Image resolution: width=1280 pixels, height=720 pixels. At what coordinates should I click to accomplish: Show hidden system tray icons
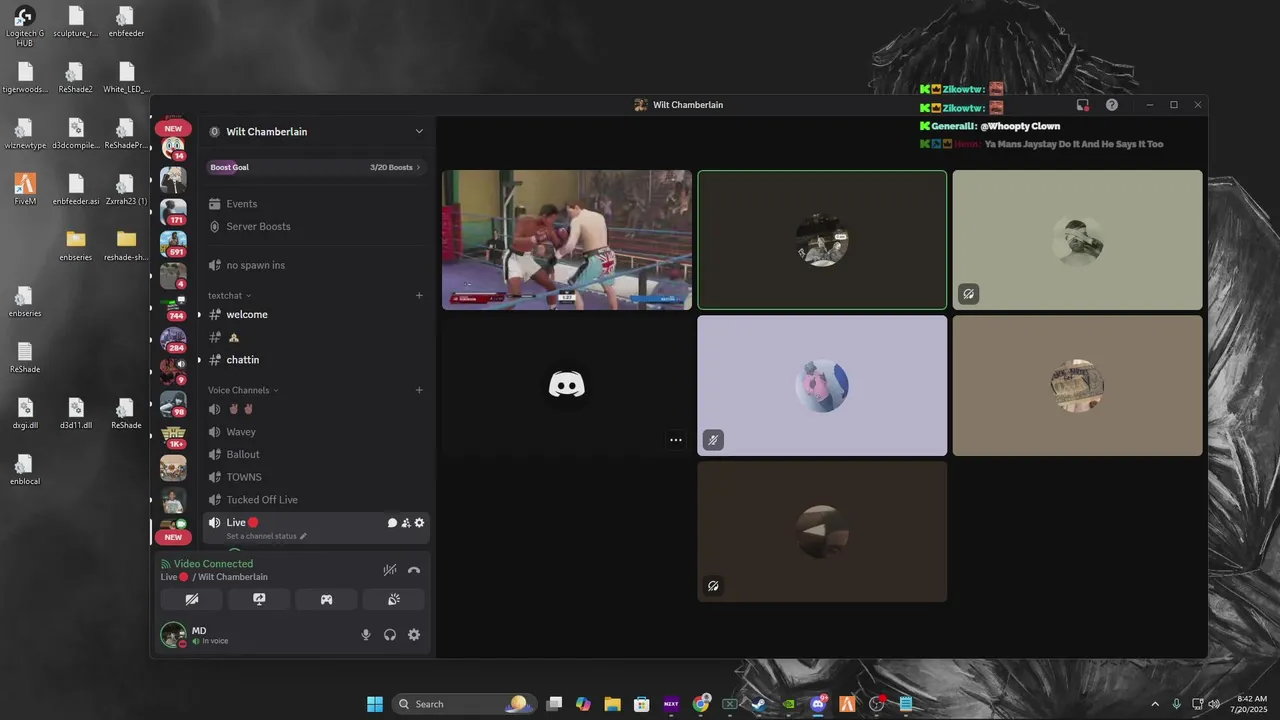pos(1155,704)
